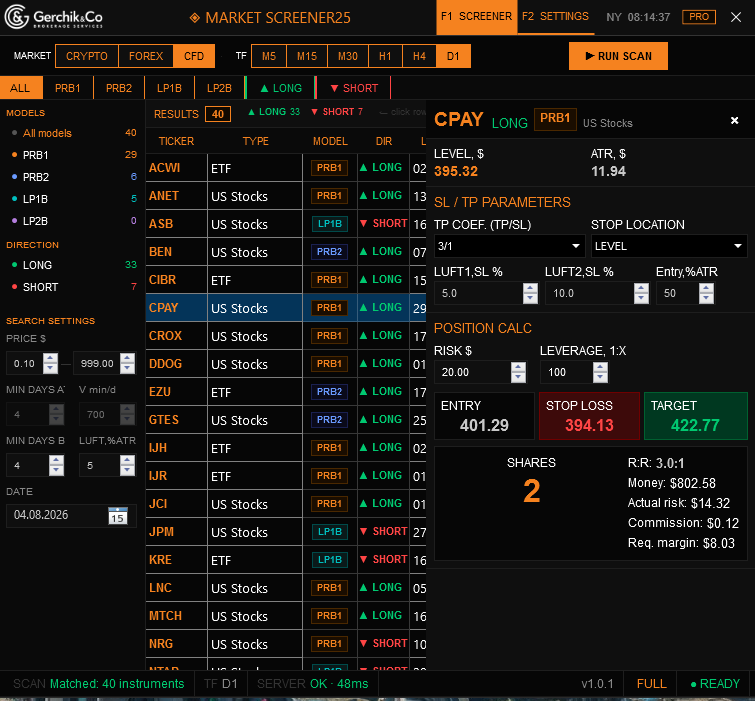The image size is (755, 701).
Task: Decrease LUFT2,SL % value
Action: click(641, 299)
